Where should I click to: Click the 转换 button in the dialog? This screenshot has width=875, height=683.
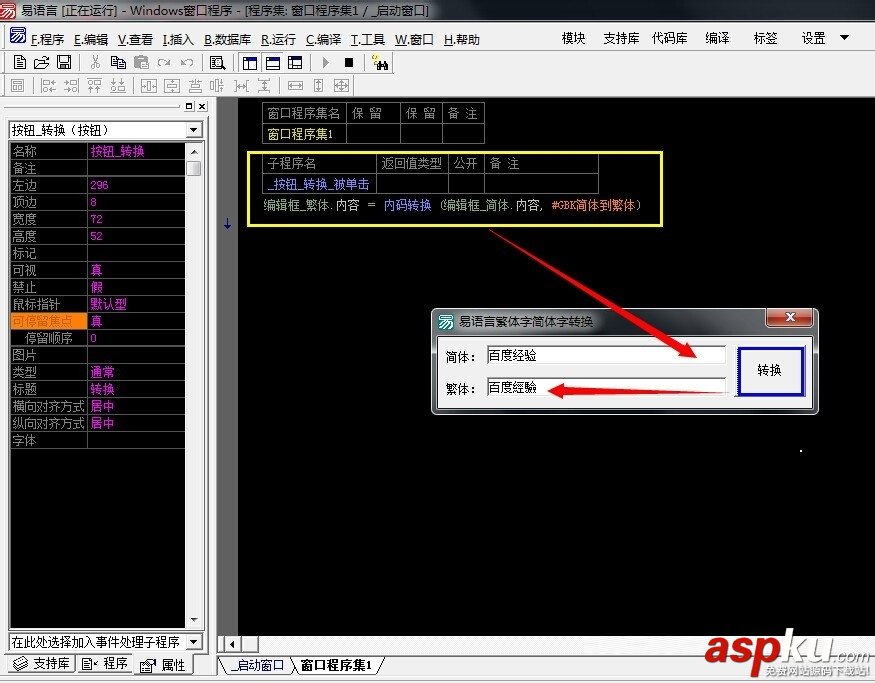coord(770,371)
